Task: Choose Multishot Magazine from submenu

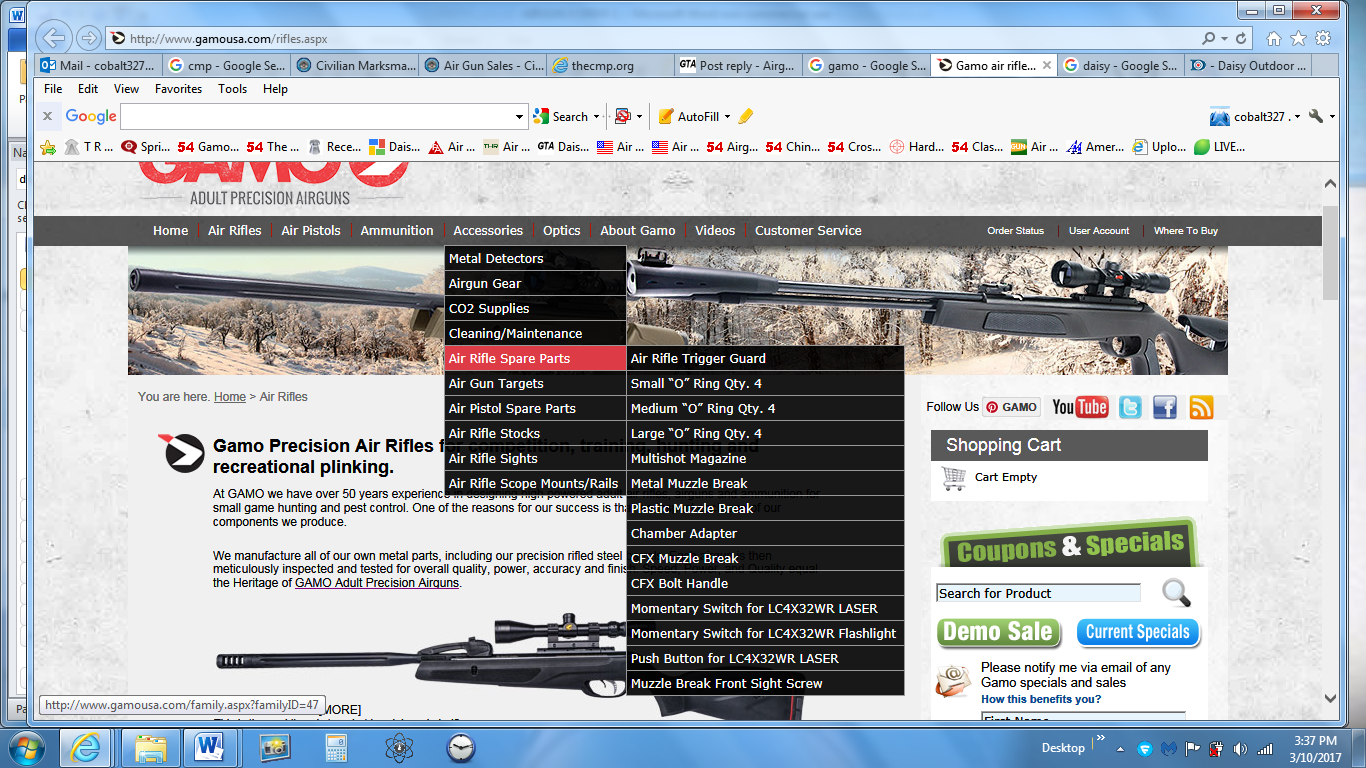Action: pyautogui.click(x=766, y=458)
